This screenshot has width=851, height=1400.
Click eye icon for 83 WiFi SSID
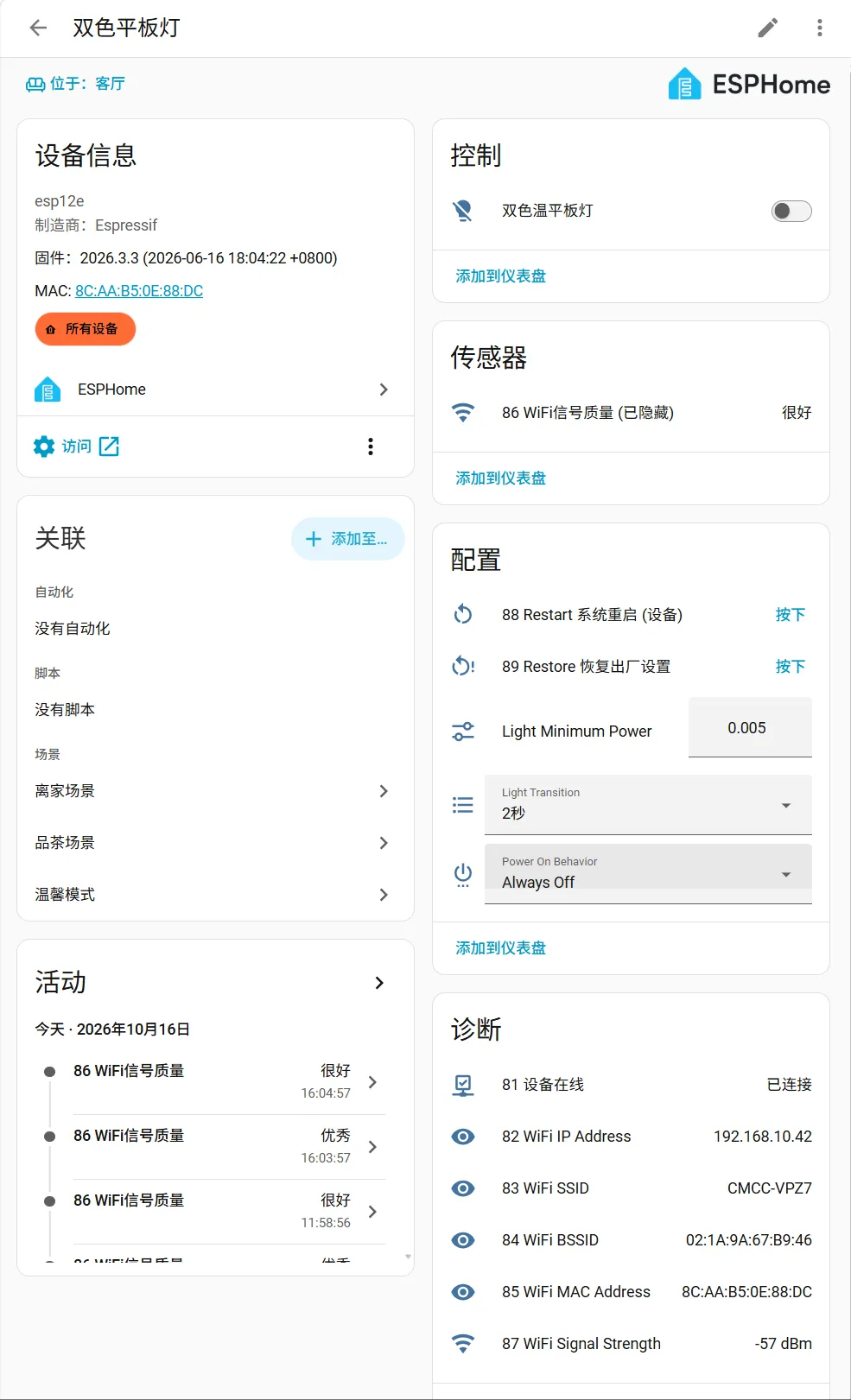[463, 1188]
